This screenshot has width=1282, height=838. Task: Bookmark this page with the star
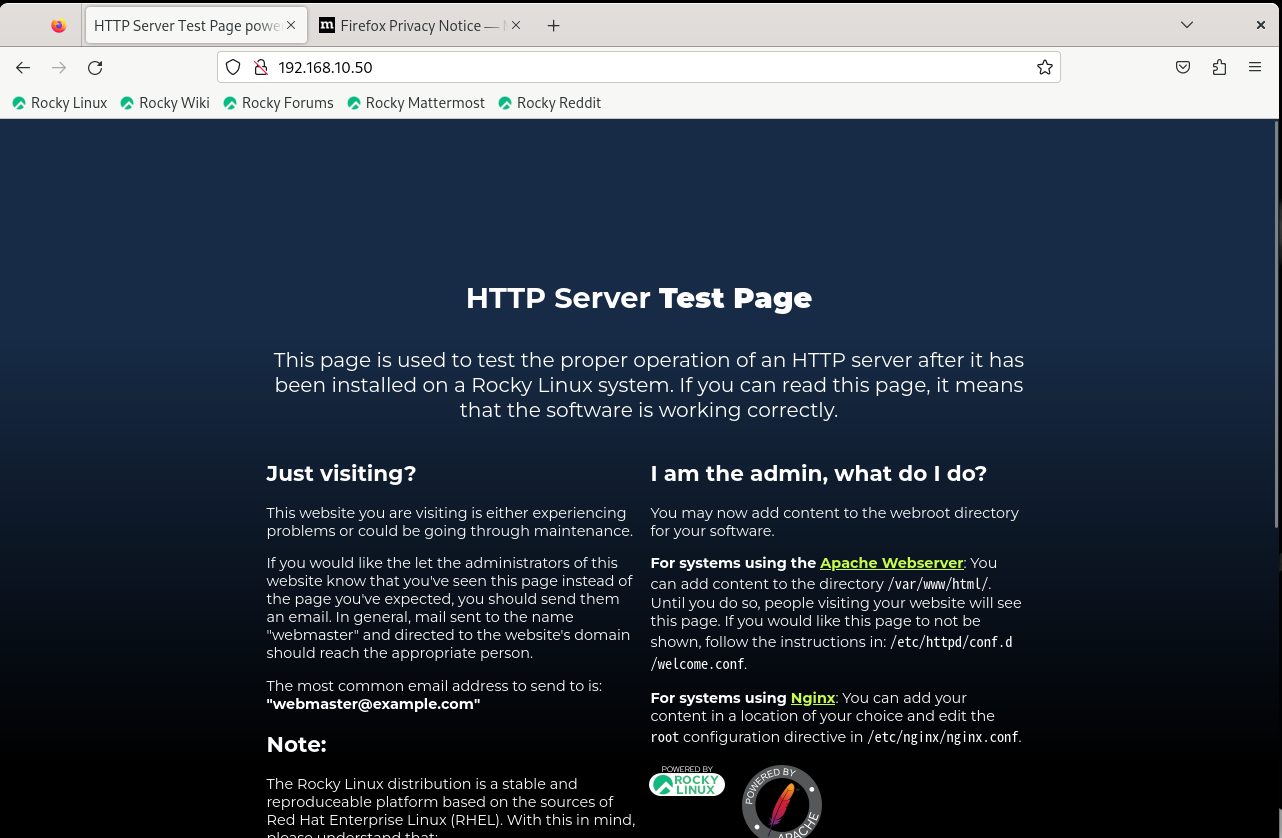coord(1045,67)
